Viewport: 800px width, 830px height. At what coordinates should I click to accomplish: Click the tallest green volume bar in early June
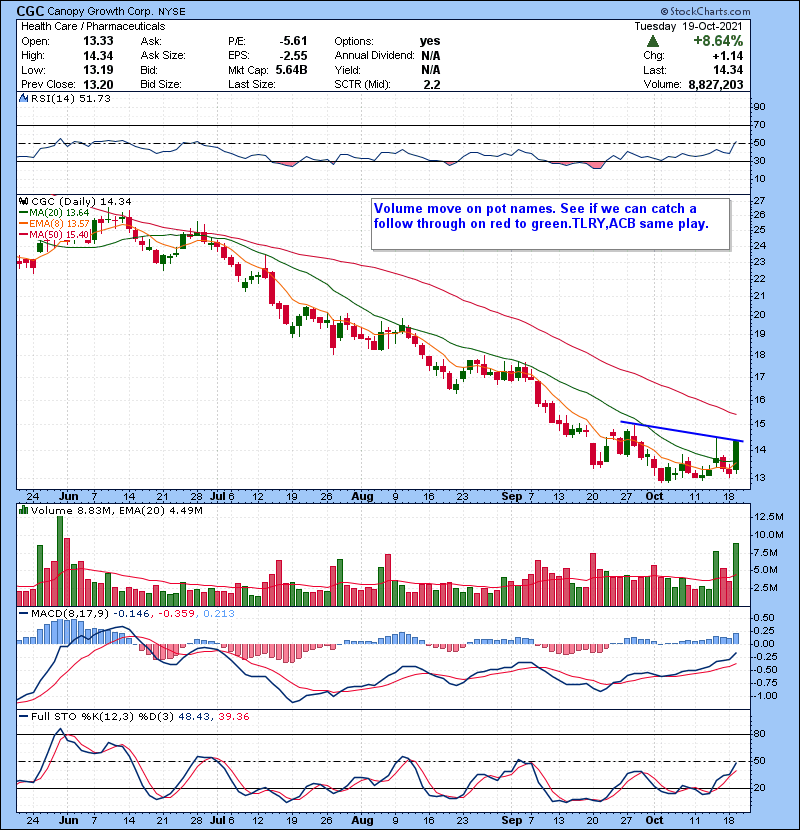tap(60, 561)
